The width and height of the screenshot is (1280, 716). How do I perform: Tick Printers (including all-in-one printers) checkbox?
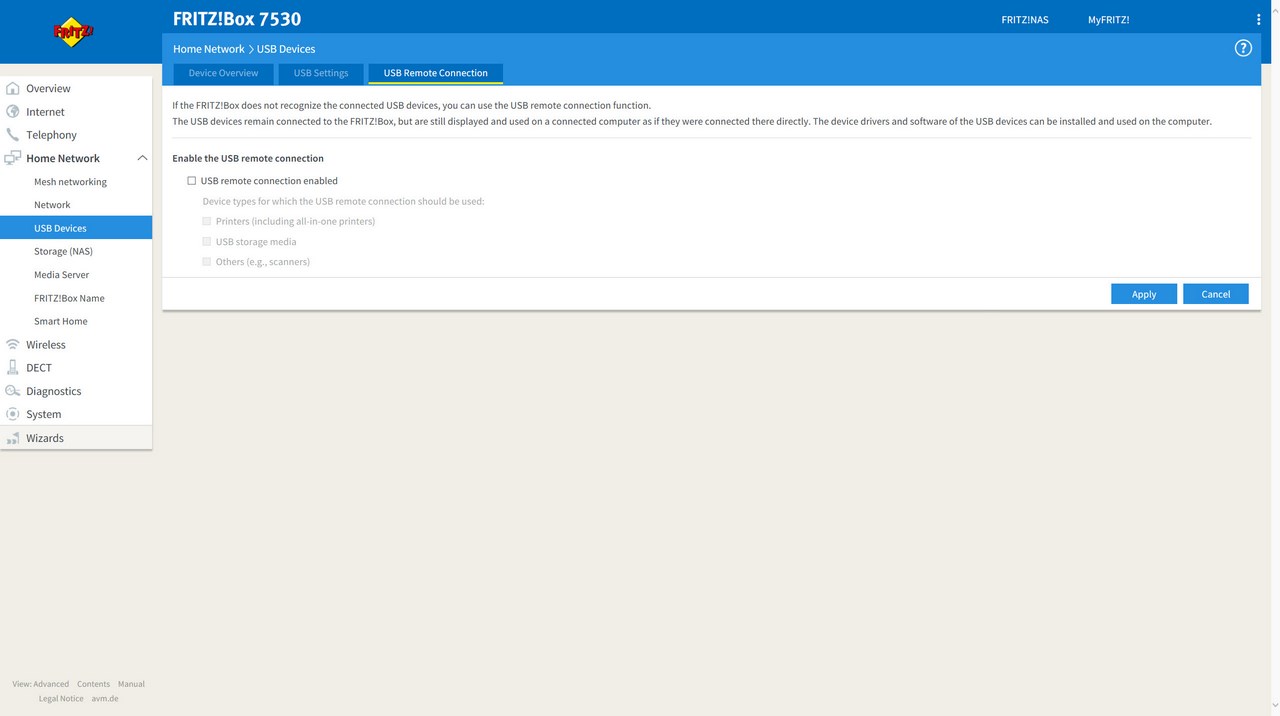click(207, 221)
